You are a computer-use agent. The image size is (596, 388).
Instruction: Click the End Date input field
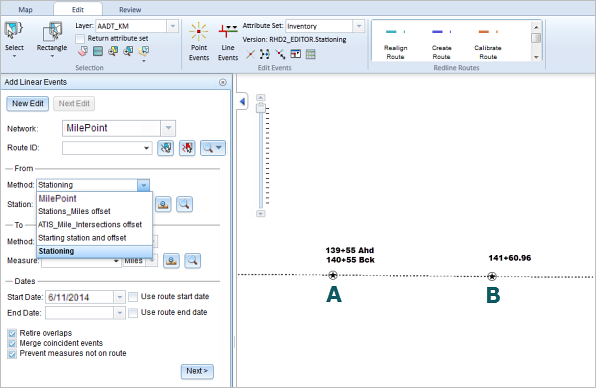[x=79, y=313]
